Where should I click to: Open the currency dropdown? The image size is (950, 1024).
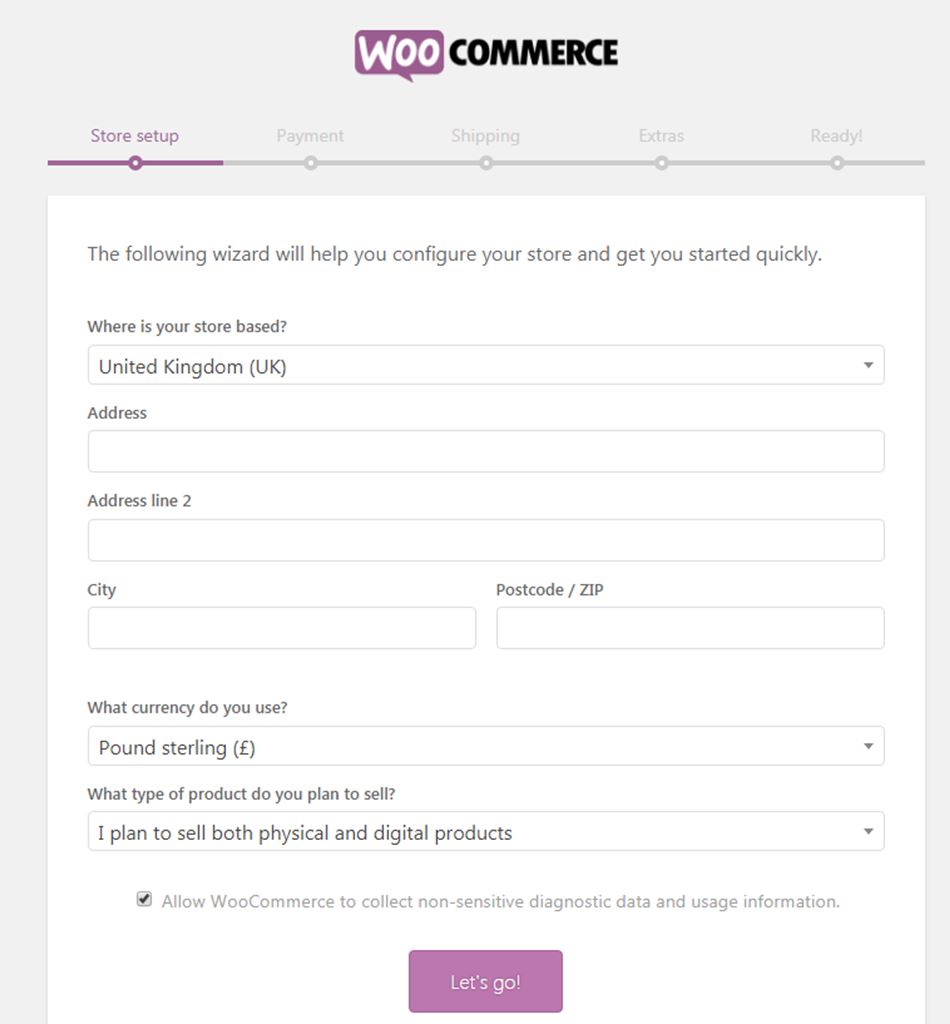point(486,747)
